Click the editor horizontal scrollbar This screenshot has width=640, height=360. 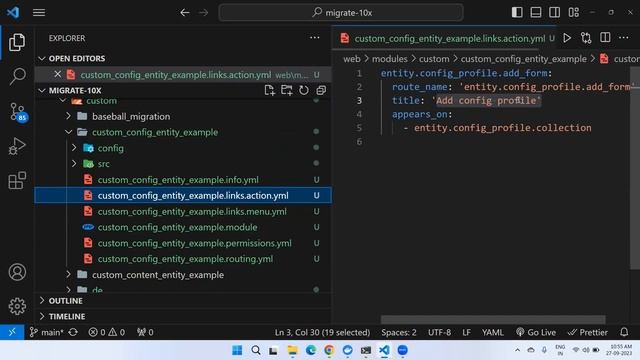(493, 319)
